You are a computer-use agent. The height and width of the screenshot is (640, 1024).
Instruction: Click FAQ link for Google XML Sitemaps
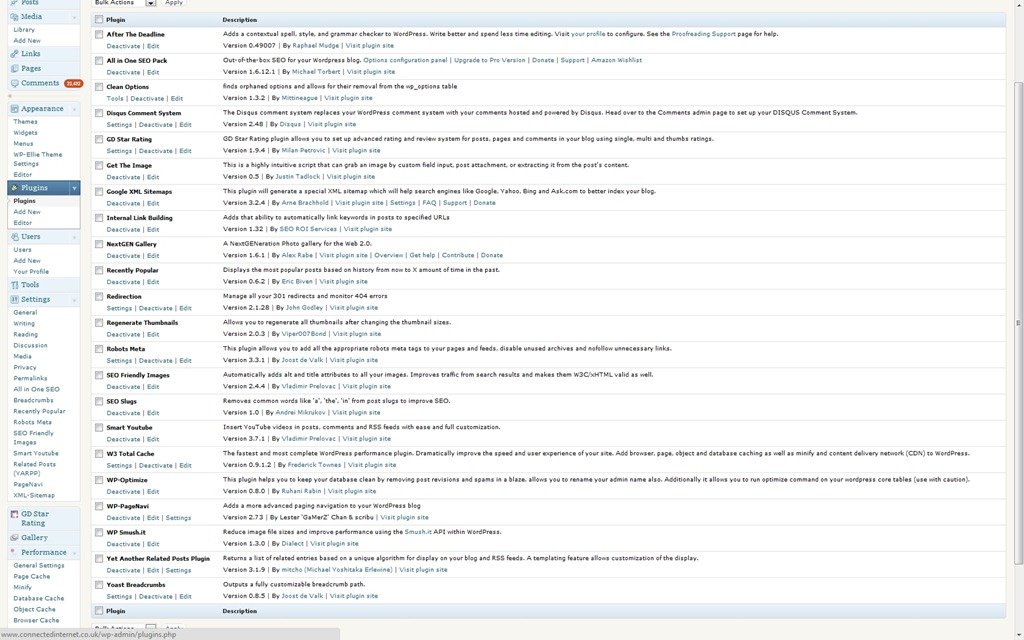coord(429,203)
